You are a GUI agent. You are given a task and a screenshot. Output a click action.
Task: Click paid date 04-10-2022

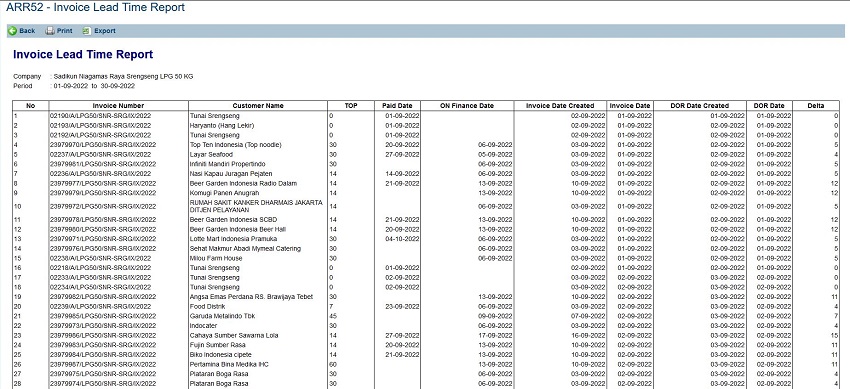(402, 239)
